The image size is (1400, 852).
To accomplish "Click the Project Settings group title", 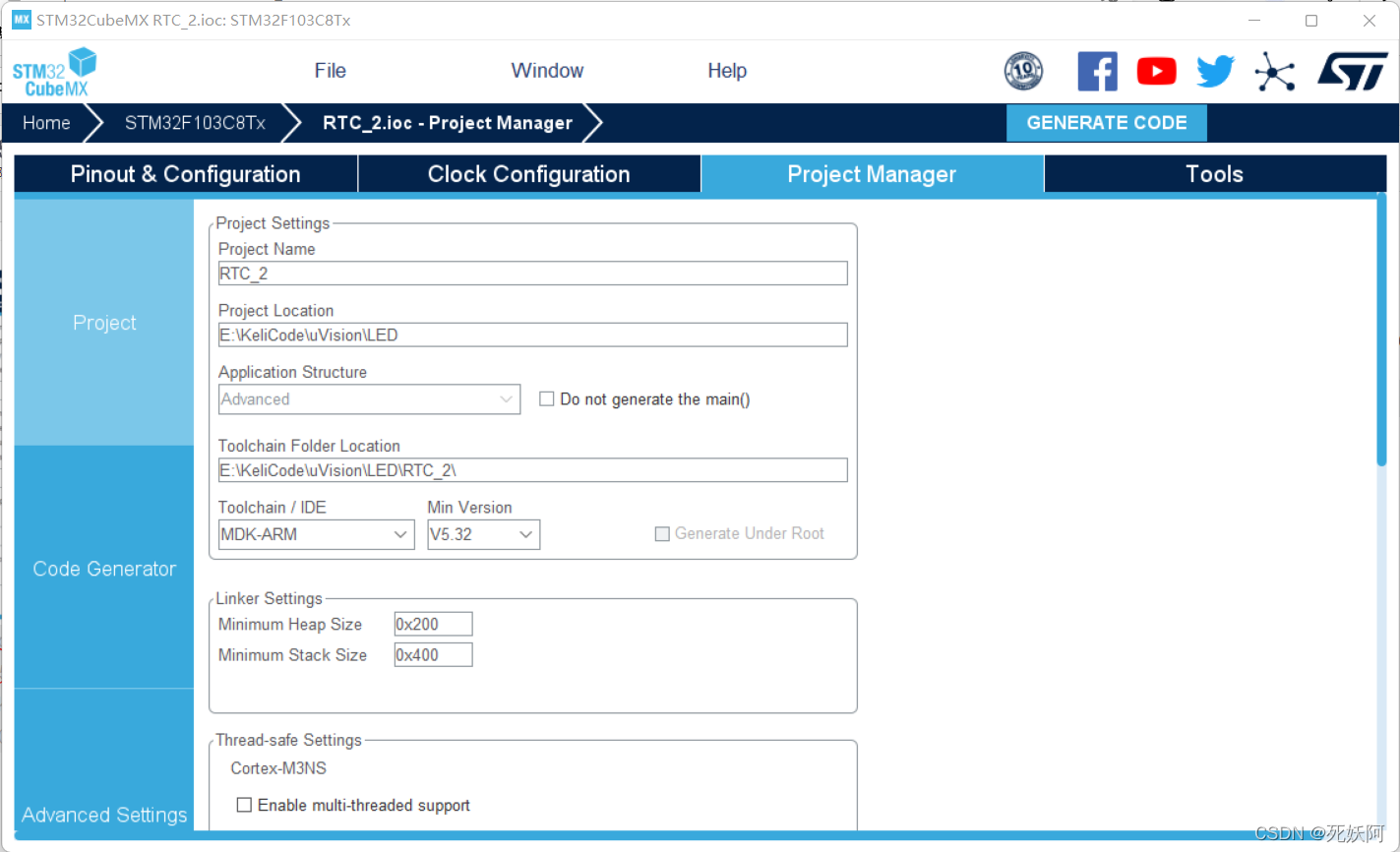I will tap(274, 223).
